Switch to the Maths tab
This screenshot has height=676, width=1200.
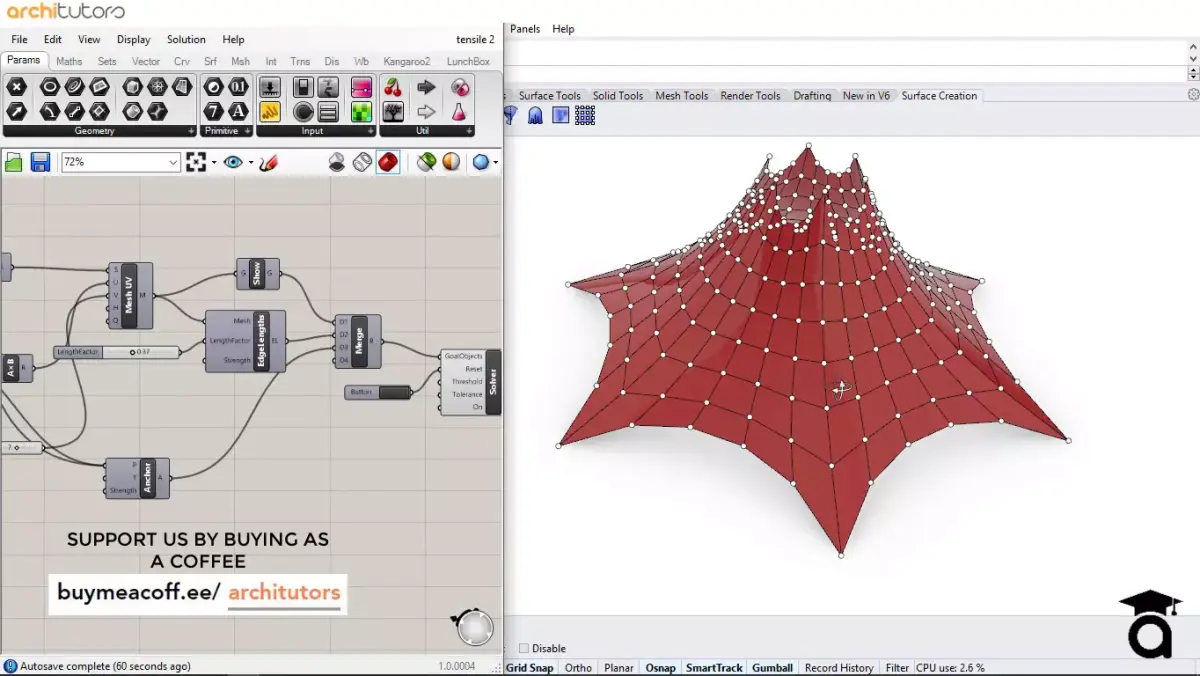coord(69,61)
